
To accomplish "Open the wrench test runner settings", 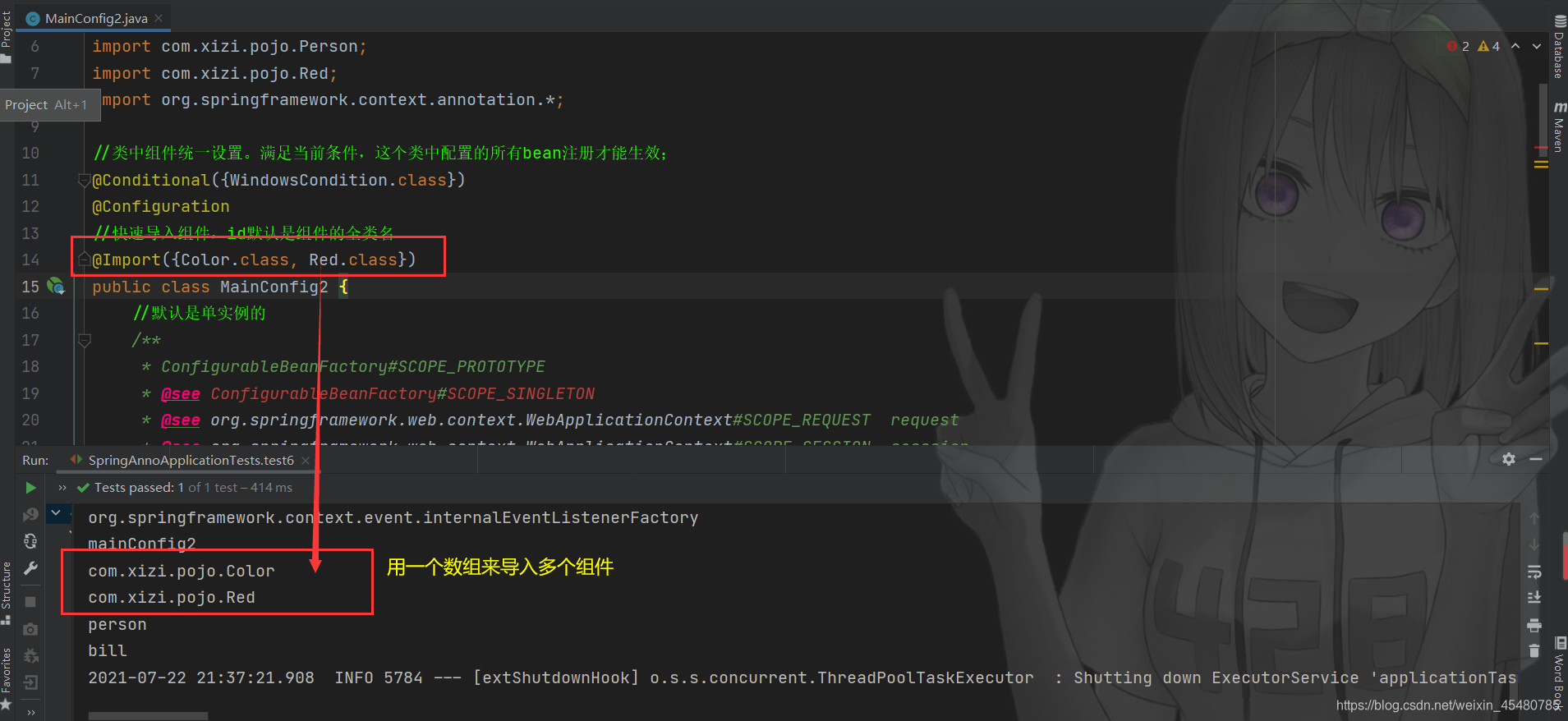I will pos(30,568).
